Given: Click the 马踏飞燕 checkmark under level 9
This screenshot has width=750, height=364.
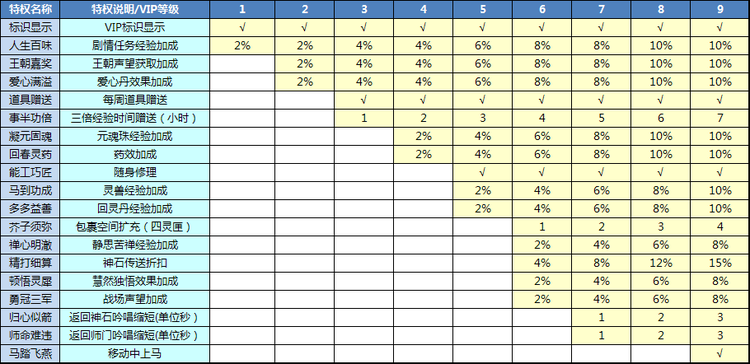Looking at the screenshot, I should (720, 354).
